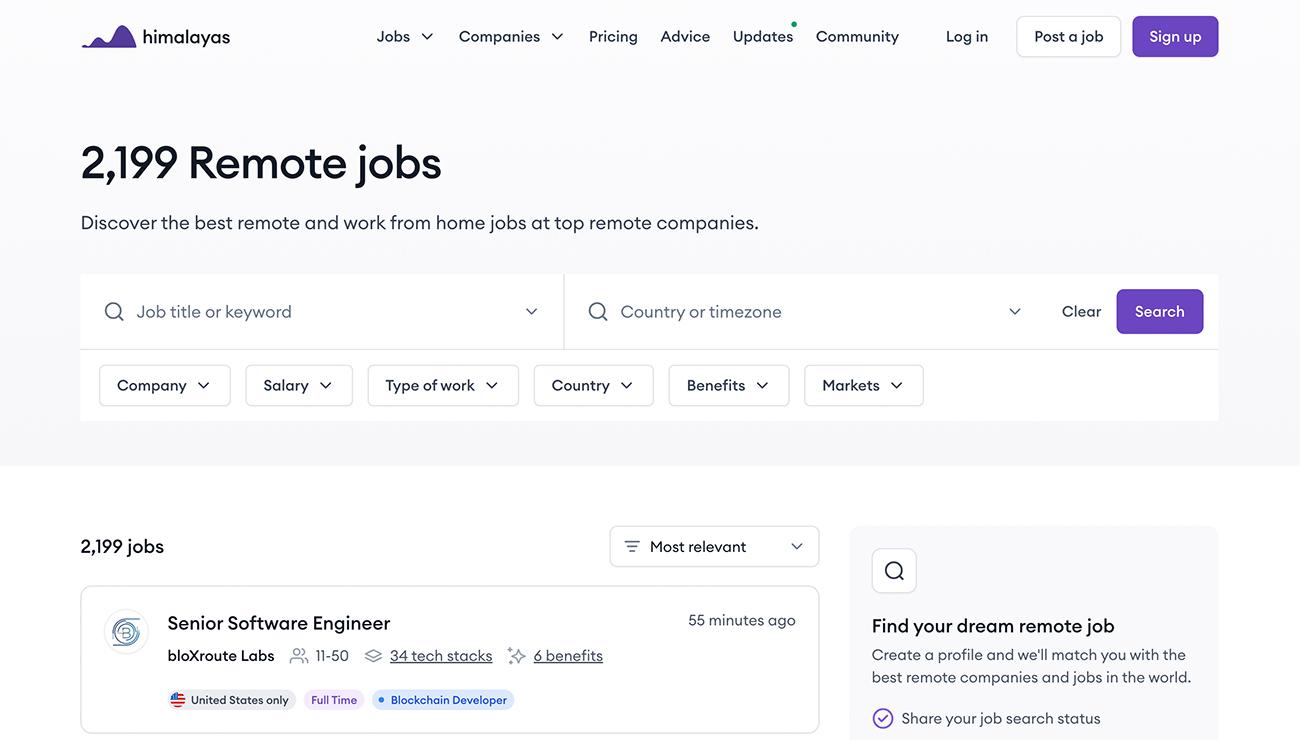Click the people icon next to 11-50
1300x740 pixels.
(298, 656)
